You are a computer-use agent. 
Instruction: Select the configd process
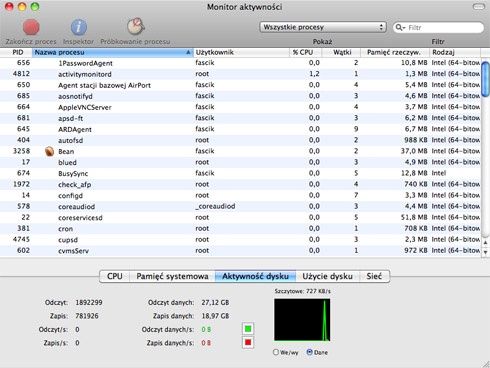(240, 195)
